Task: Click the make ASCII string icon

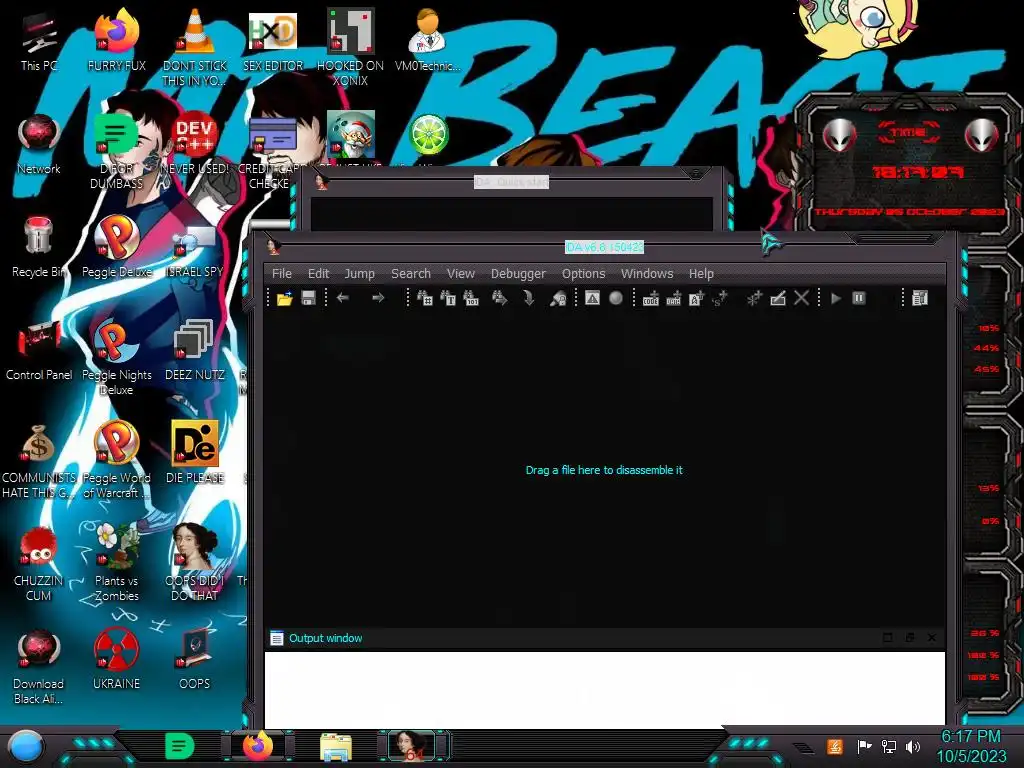Action: click(696, 298)
